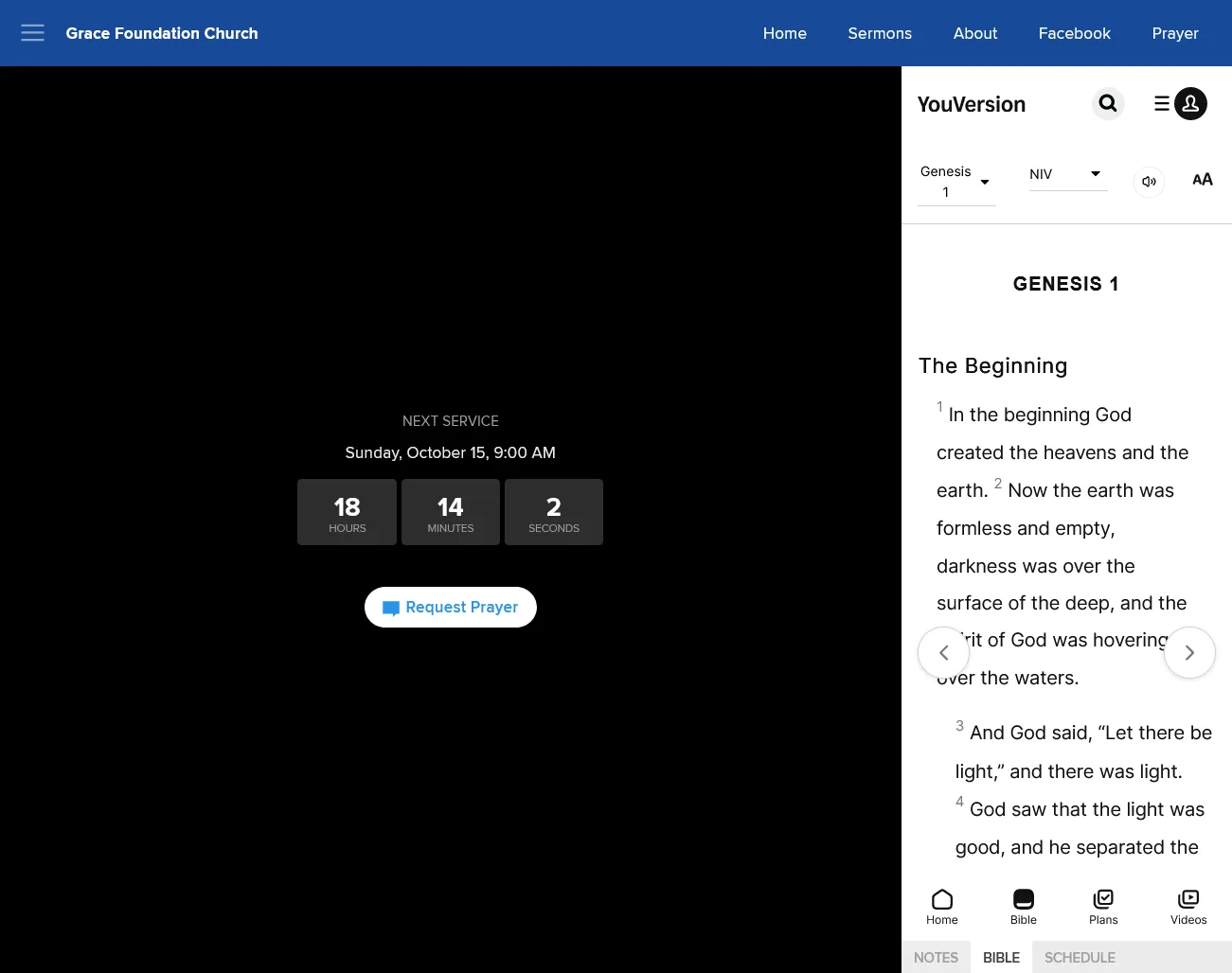1232x973 pixels.
Task: Open the Facebook navigation link
Action: (1074, 33)
